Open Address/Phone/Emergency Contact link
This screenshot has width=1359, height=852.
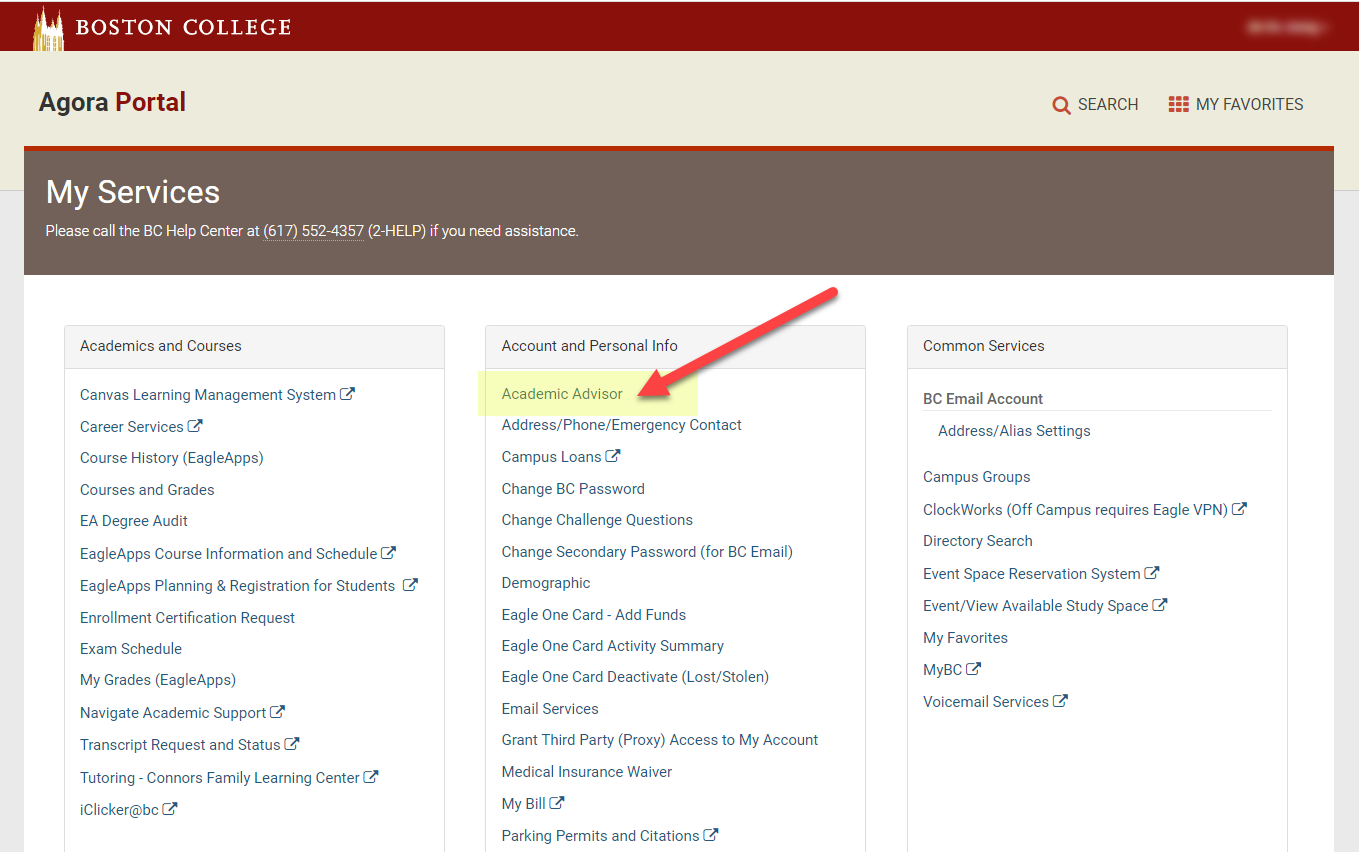pos(622,425)
